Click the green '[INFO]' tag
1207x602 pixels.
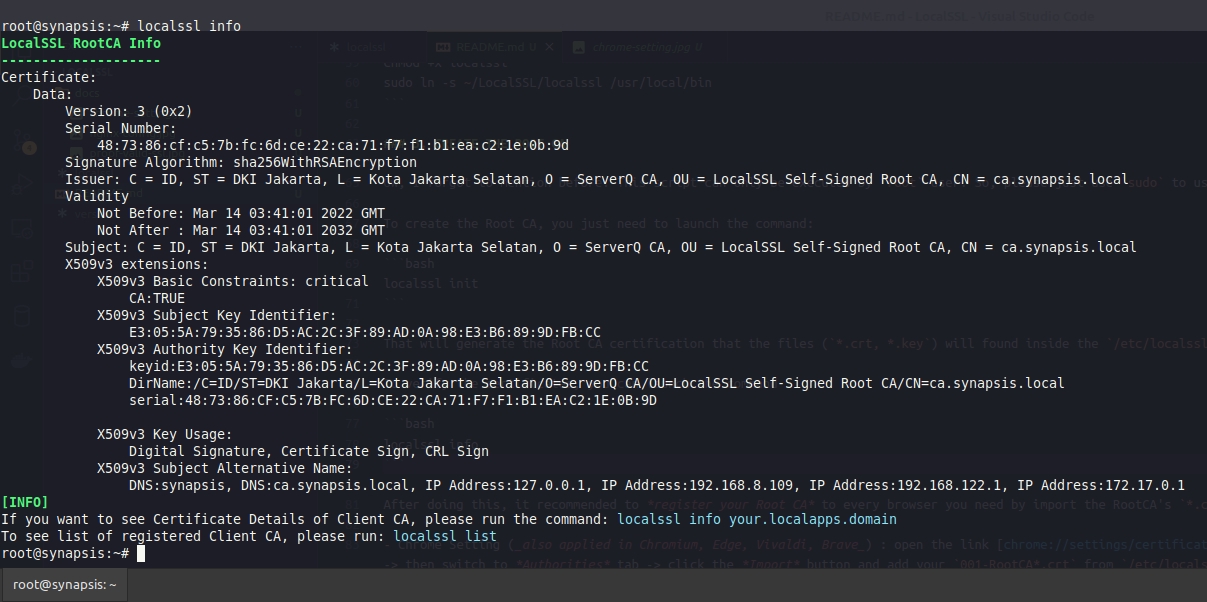point(25,502)
